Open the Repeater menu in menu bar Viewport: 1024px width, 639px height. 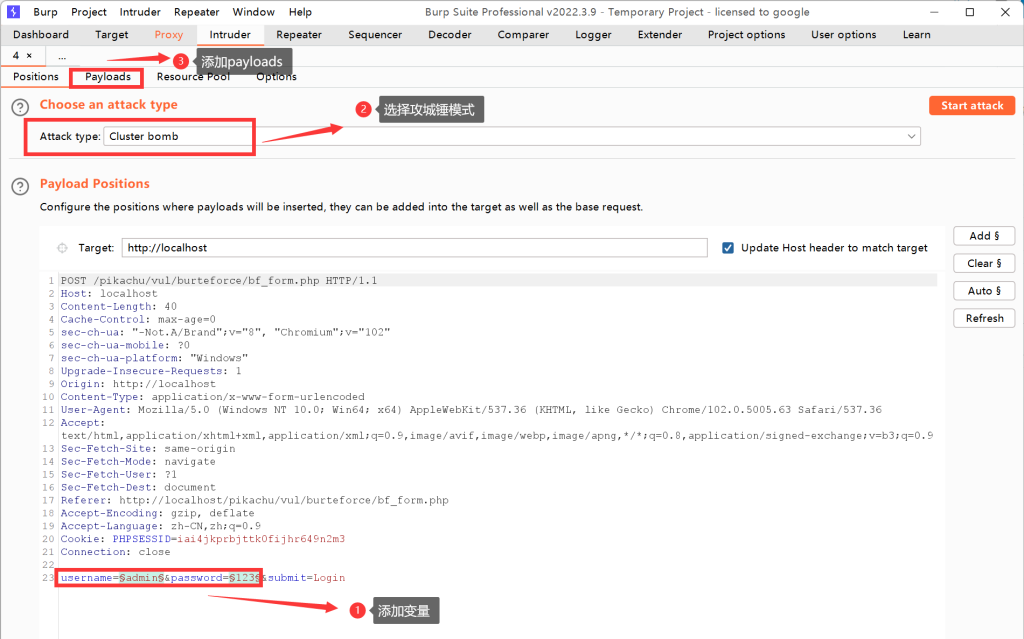tap(197, 12)
